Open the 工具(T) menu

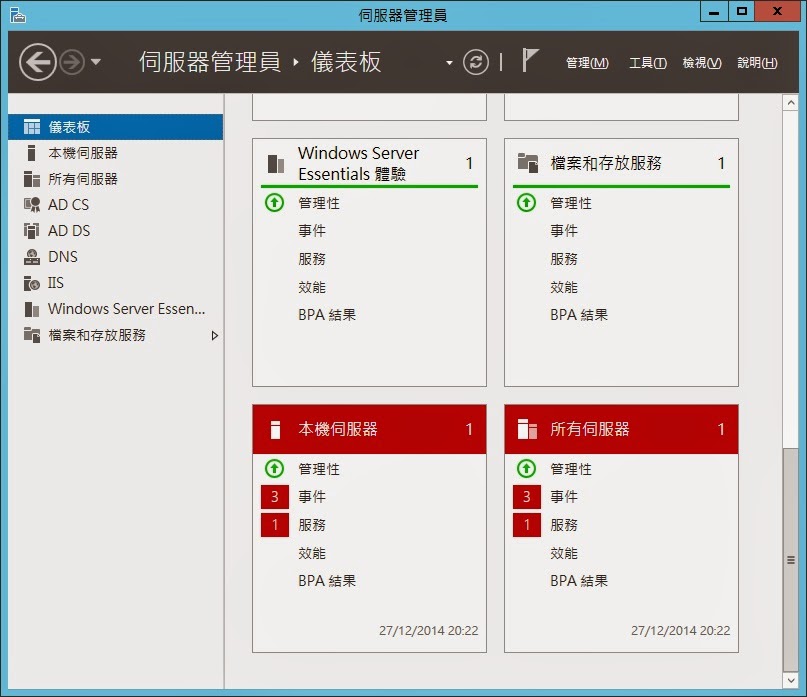tap(648, 63)
